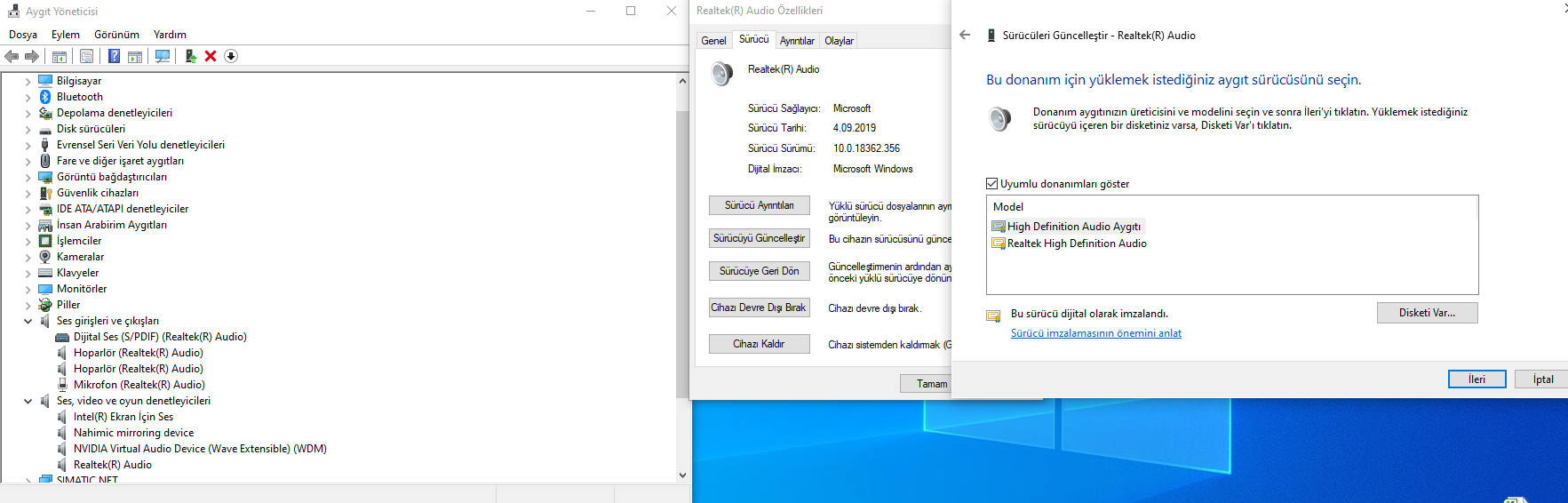Image resolution: width=1568 pixels, height=503 pixels.
Task: Expand Görüntü bağdaştırıcıları node
Action: pyautogui.click(x=28, y=177)
